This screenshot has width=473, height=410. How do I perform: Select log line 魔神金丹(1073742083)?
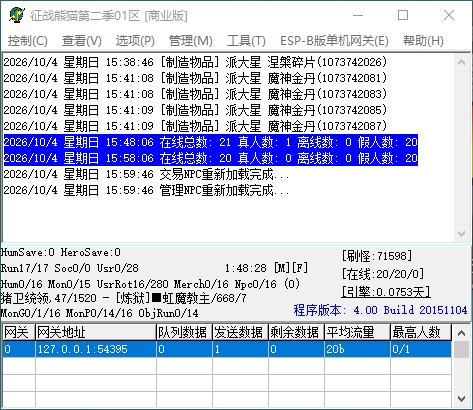[195, 94]
